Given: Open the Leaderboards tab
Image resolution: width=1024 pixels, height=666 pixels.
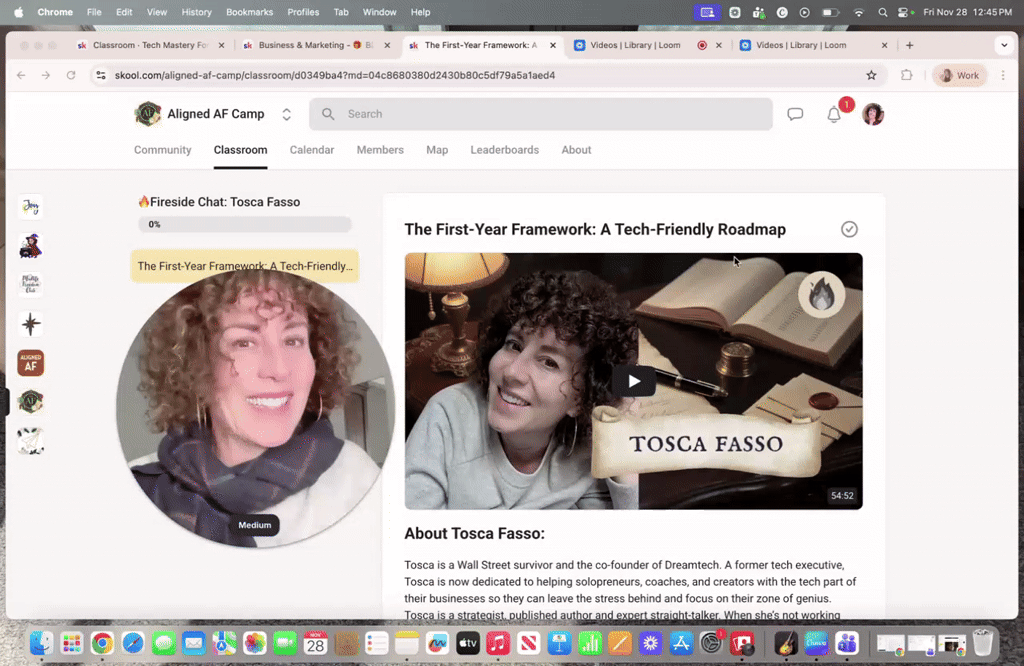Looking at the screenshot, I should 505,150.
